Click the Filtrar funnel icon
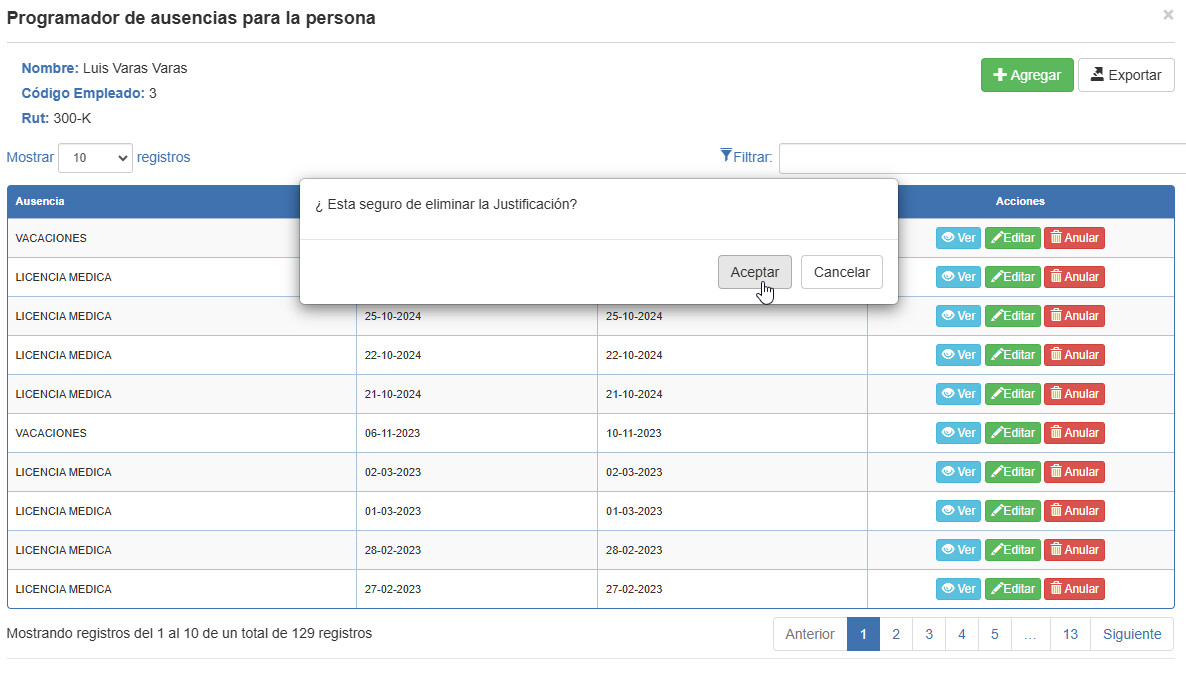The width and height of the screenshot is (1186, 679). point(725,156)
